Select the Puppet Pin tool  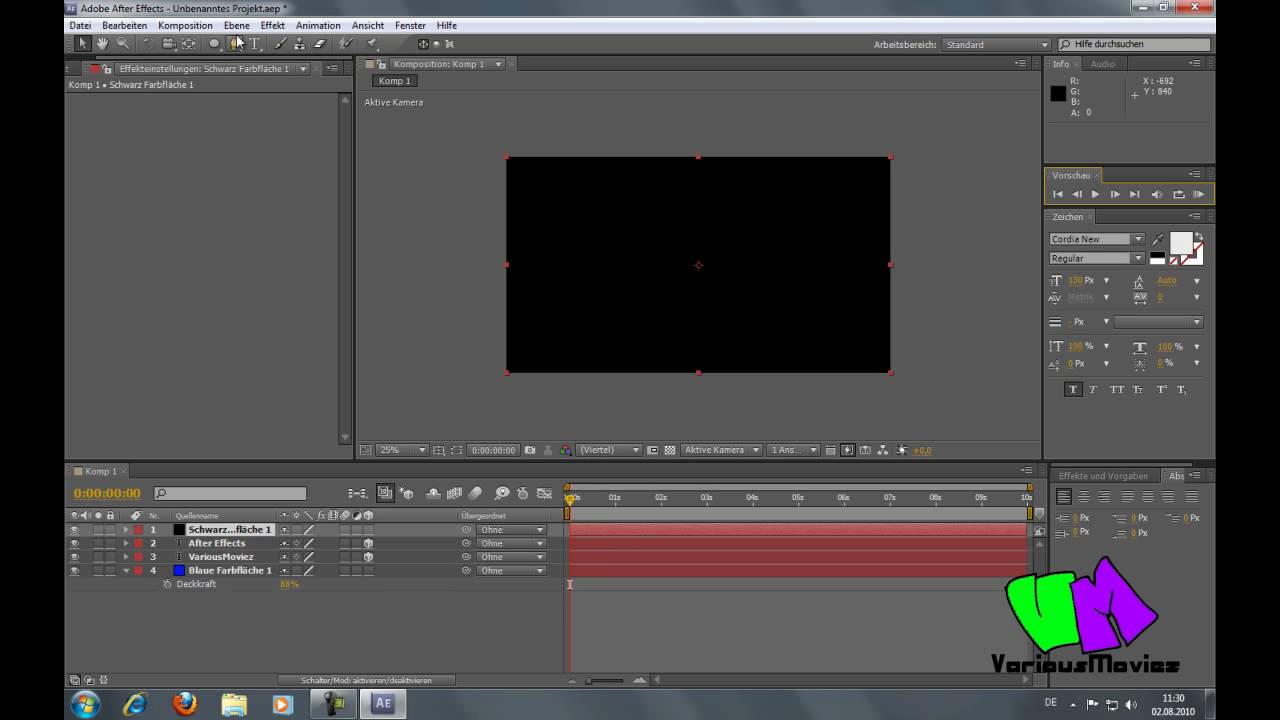pos(372,44)
